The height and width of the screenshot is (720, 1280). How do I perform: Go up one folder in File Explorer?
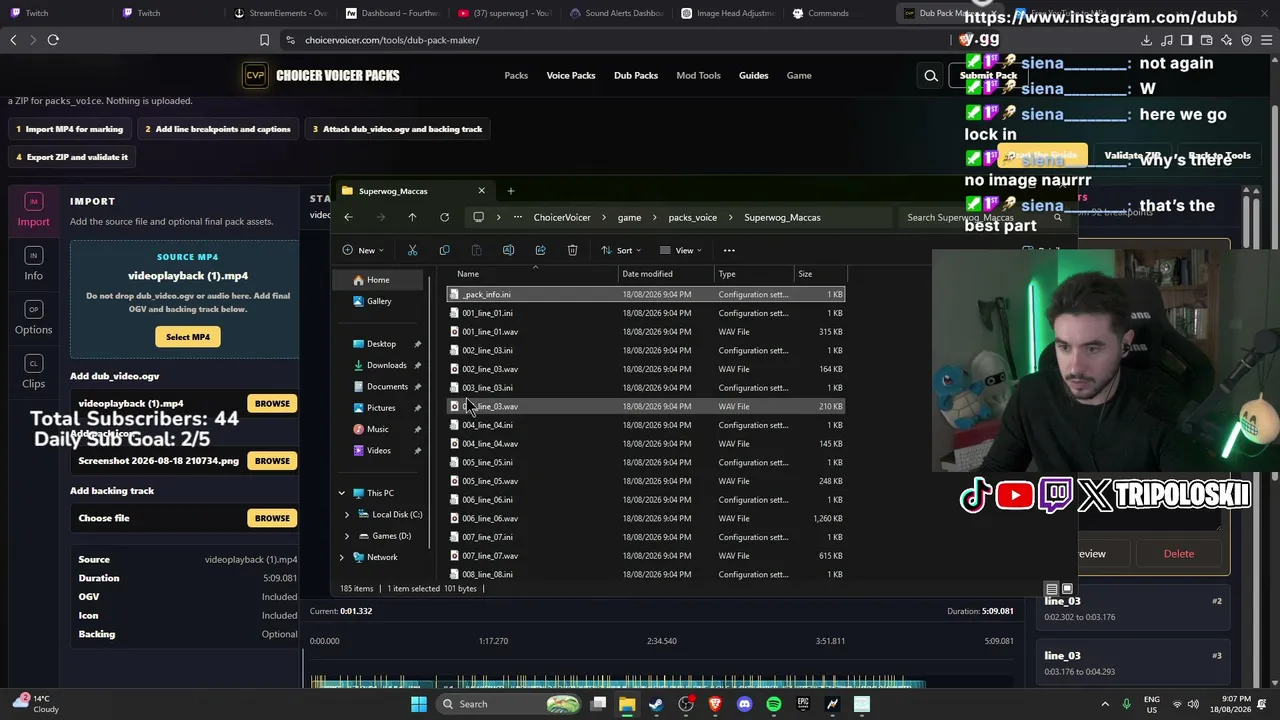tap(412, 217)
